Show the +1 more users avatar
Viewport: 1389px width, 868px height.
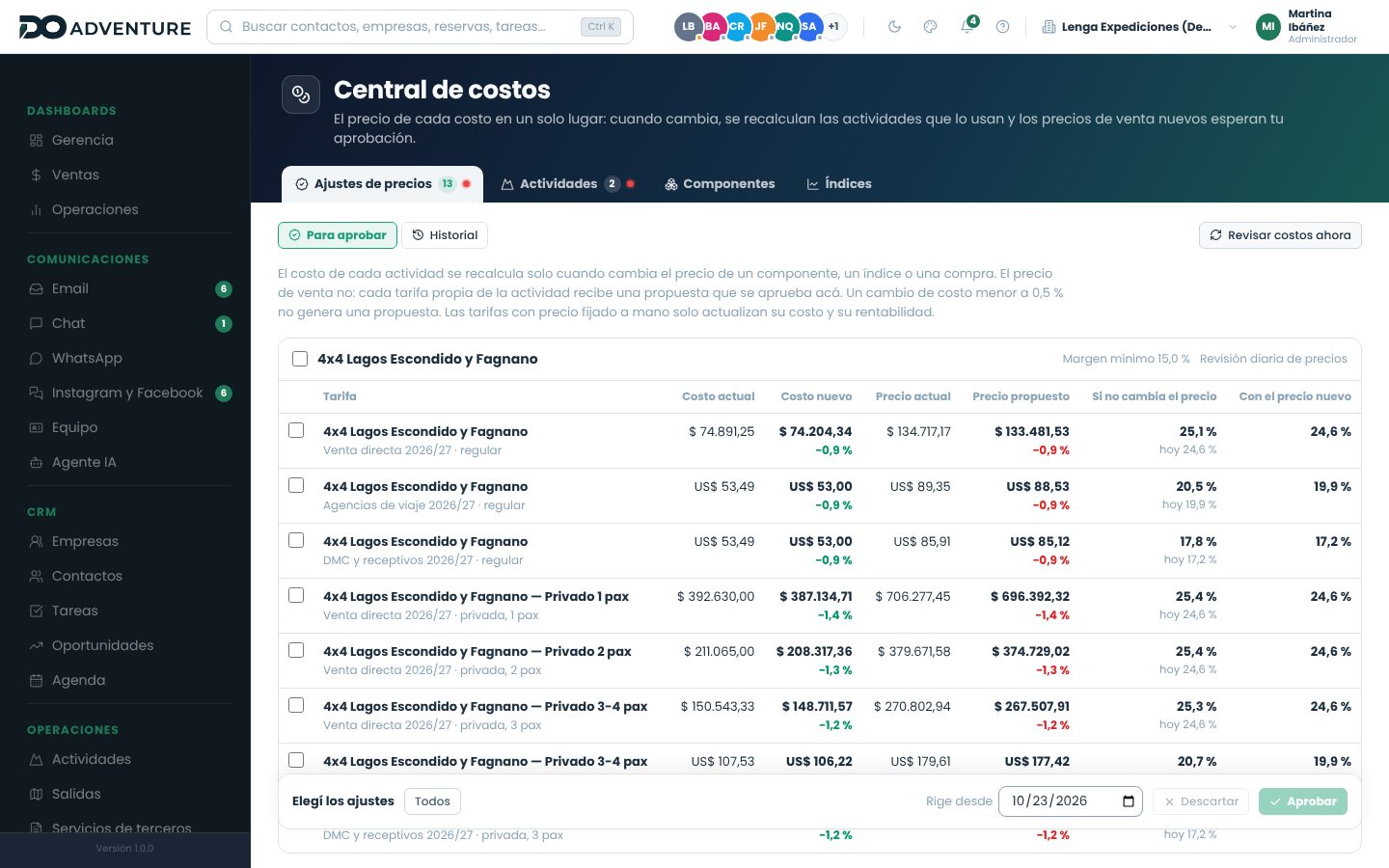(833, 27)
